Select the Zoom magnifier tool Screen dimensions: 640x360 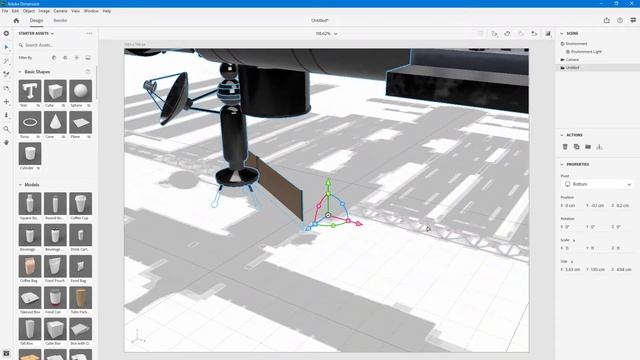(x=6, y=129)
